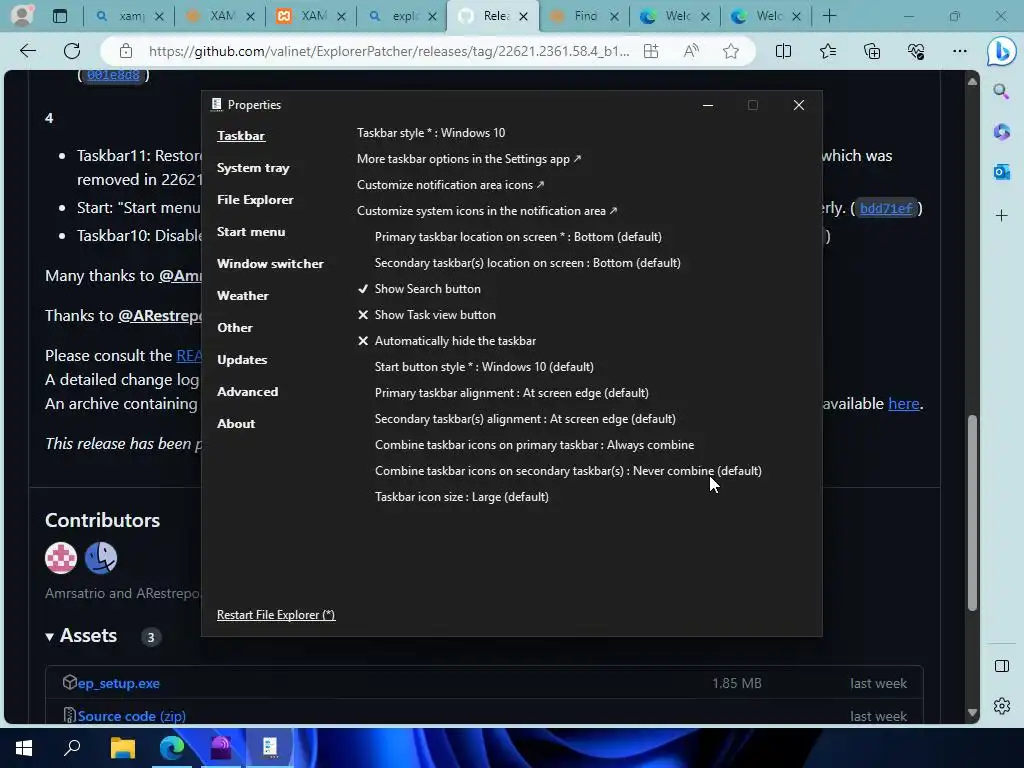Screen dimensions: 1024x768
Task: Open Favorites list icon
Action: pos(827,51)
